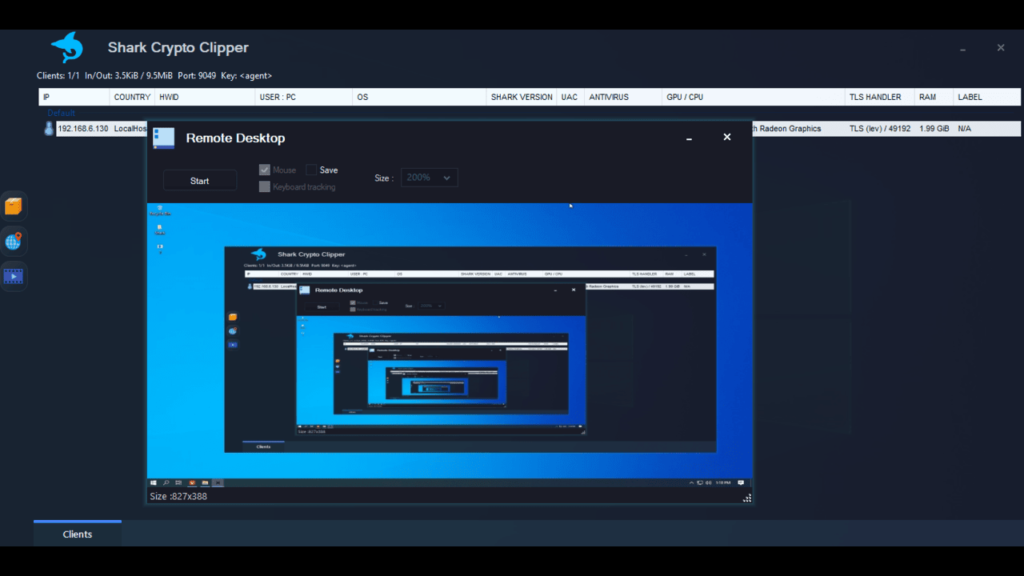Image resolution: width=1024 pixels, height=576 pixels.
Task: Toggle the Mouse checkbox
Action: (x=264, y=170)
